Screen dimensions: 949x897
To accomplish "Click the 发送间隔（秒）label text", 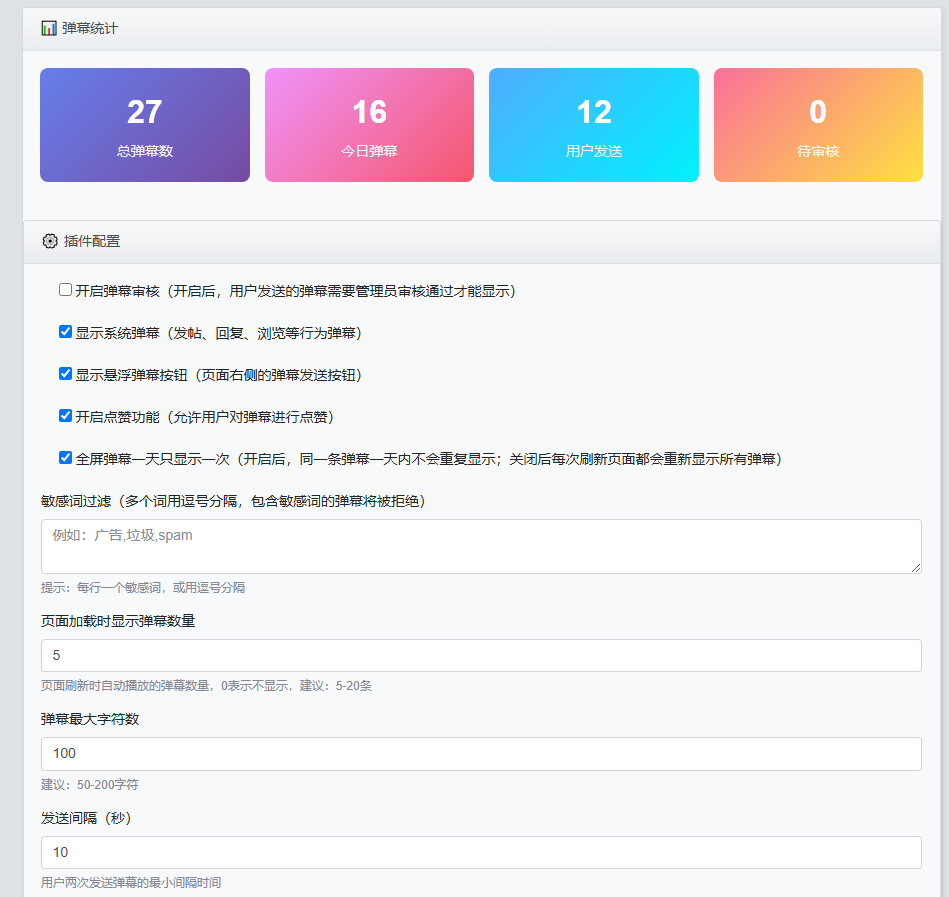I will pyautogui.click(x=86, y=818).
